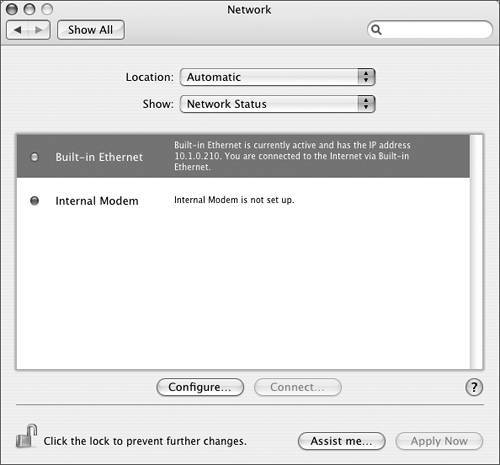Click the forward navigation arrow

pos(39,30)
